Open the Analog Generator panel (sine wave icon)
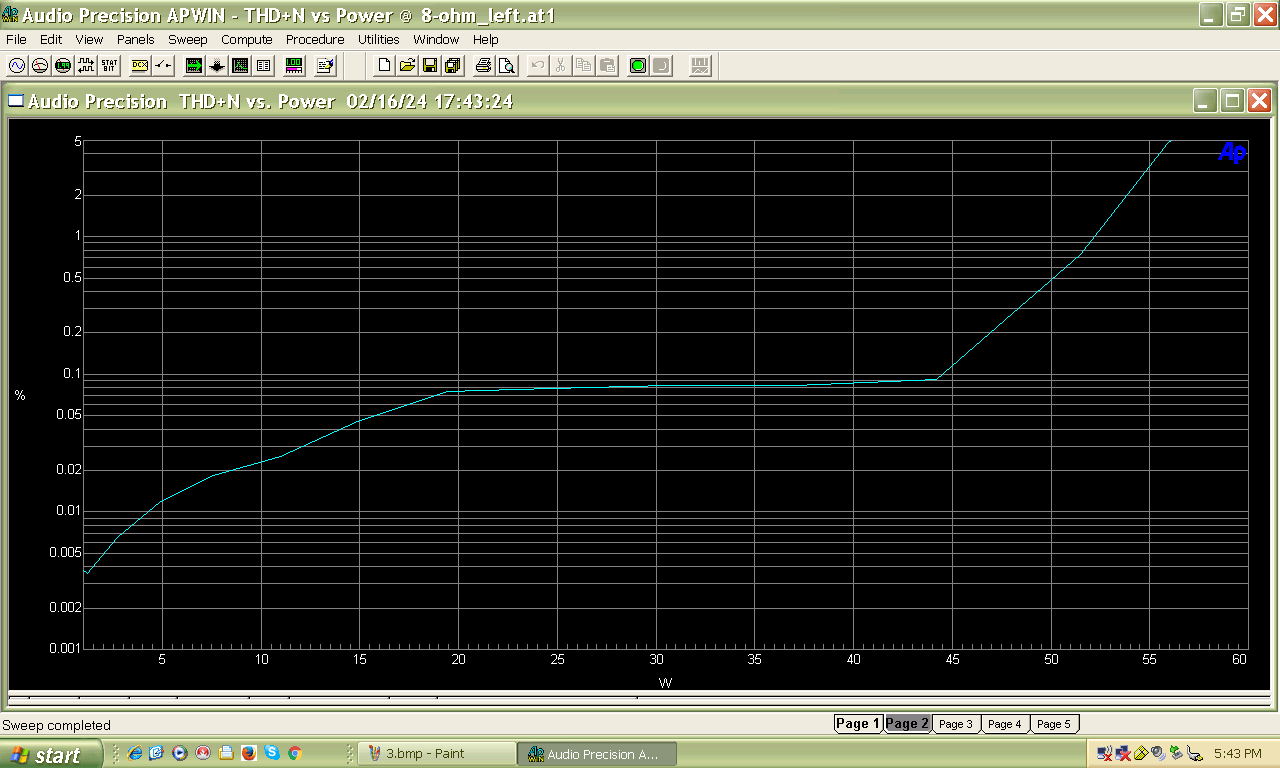 point(17,66)
